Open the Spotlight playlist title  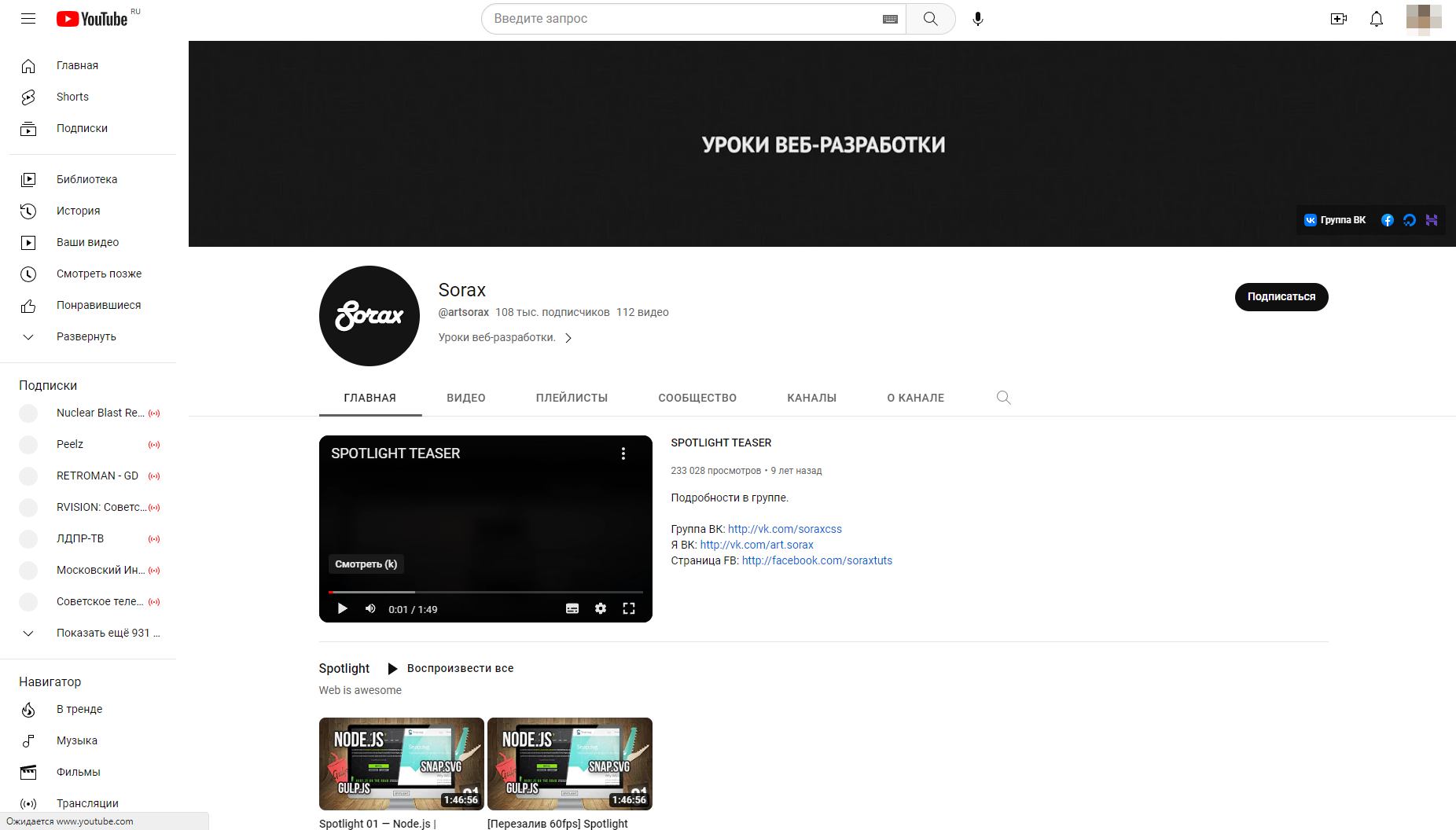[344, 668]
